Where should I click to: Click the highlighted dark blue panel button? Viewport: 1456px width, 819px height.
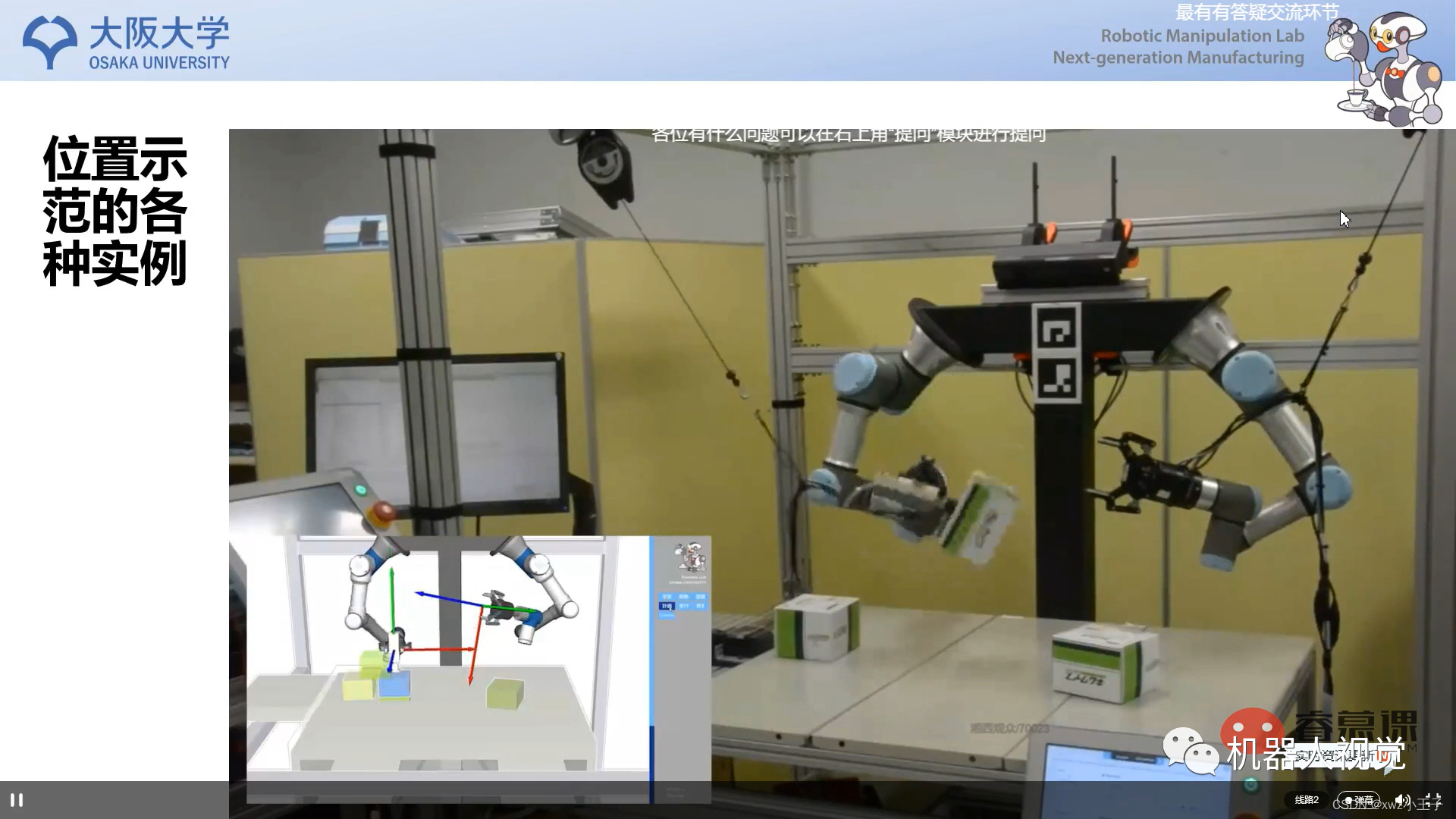[x=667, y=606]
